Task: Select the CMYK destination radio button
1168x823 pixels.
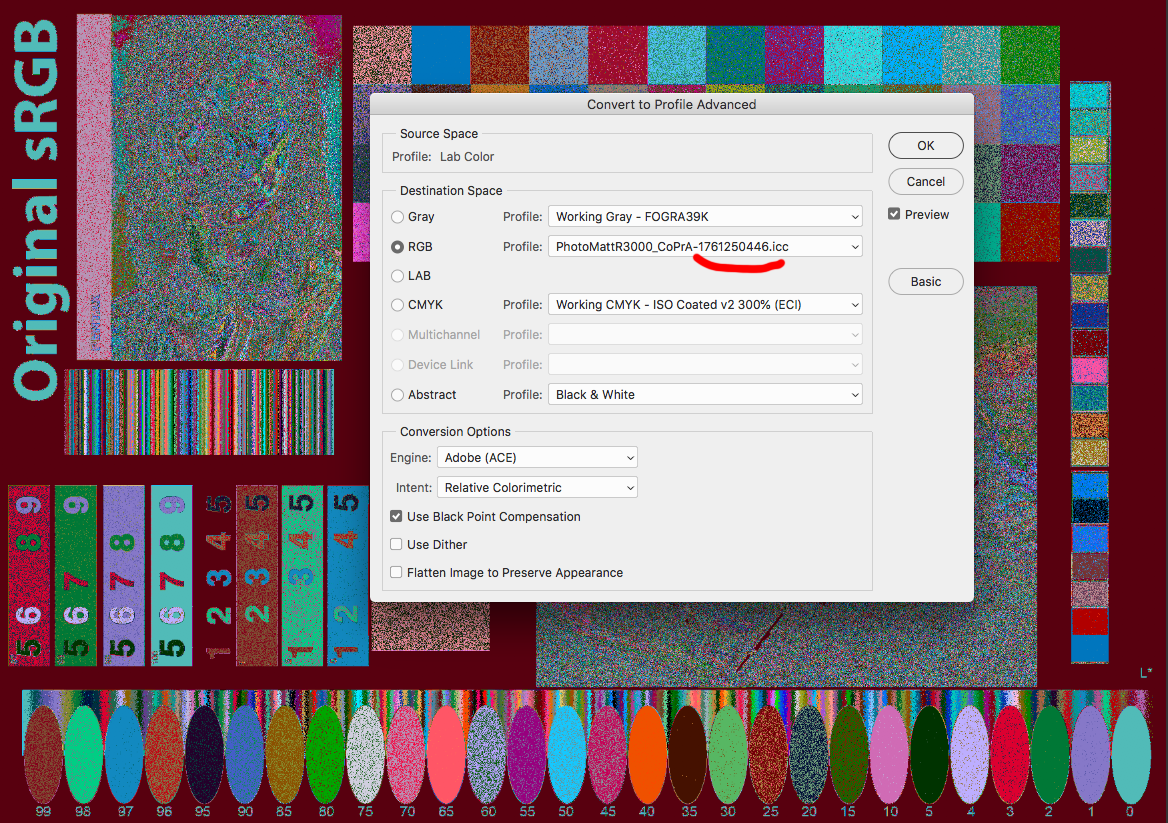Action: click(398, 305)
